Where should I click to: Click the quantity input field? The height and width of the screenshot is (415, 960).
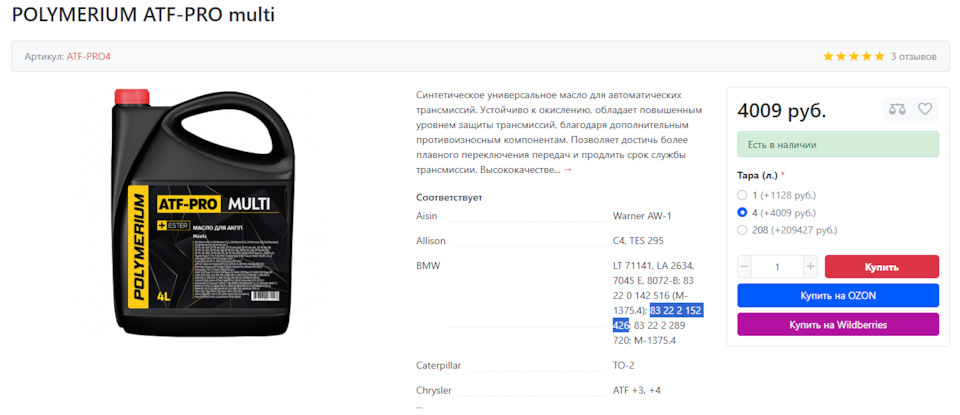(x=778, y=267)
